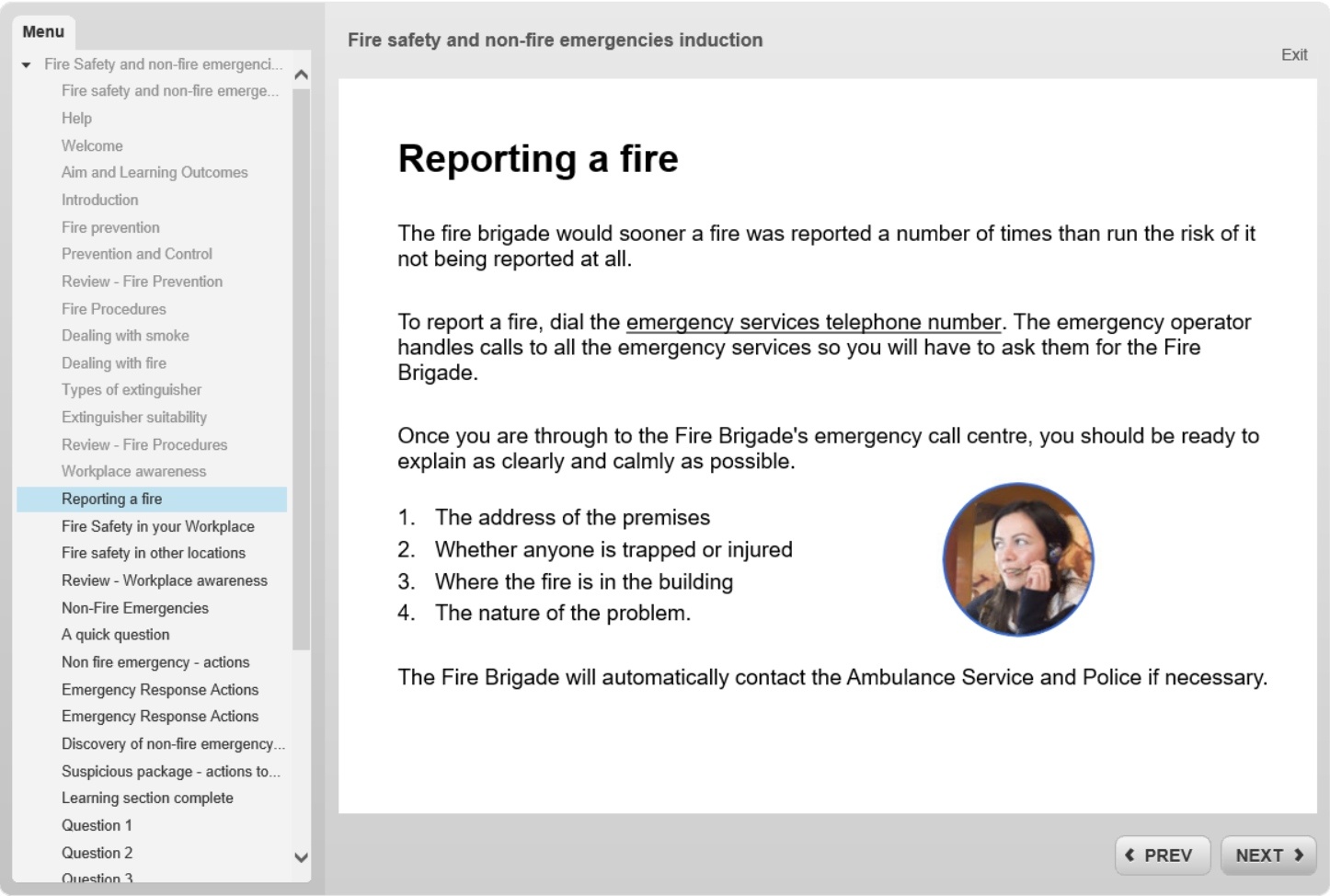The height and width of the screenshot is (896, 1330).
Task: Click the call operator photo
Action: tap(1017, 558)
